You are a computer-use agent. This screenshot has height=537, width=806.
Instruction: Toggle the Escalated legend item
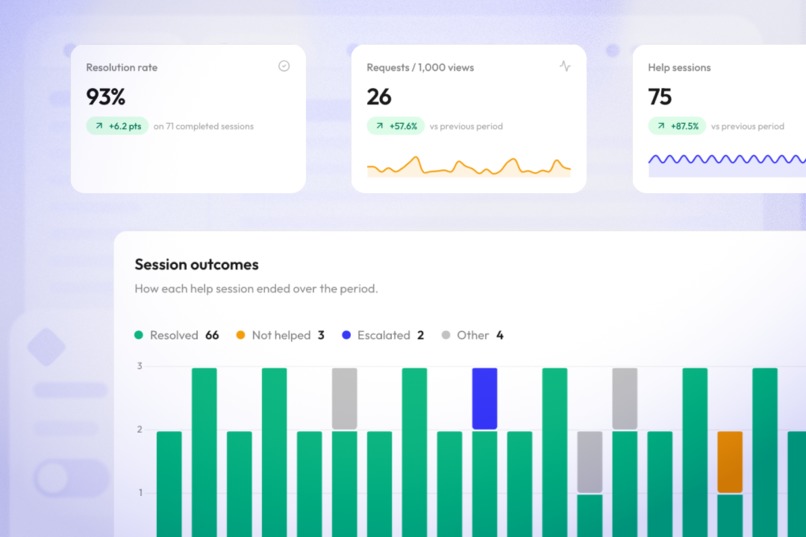(x=383, y=335)
